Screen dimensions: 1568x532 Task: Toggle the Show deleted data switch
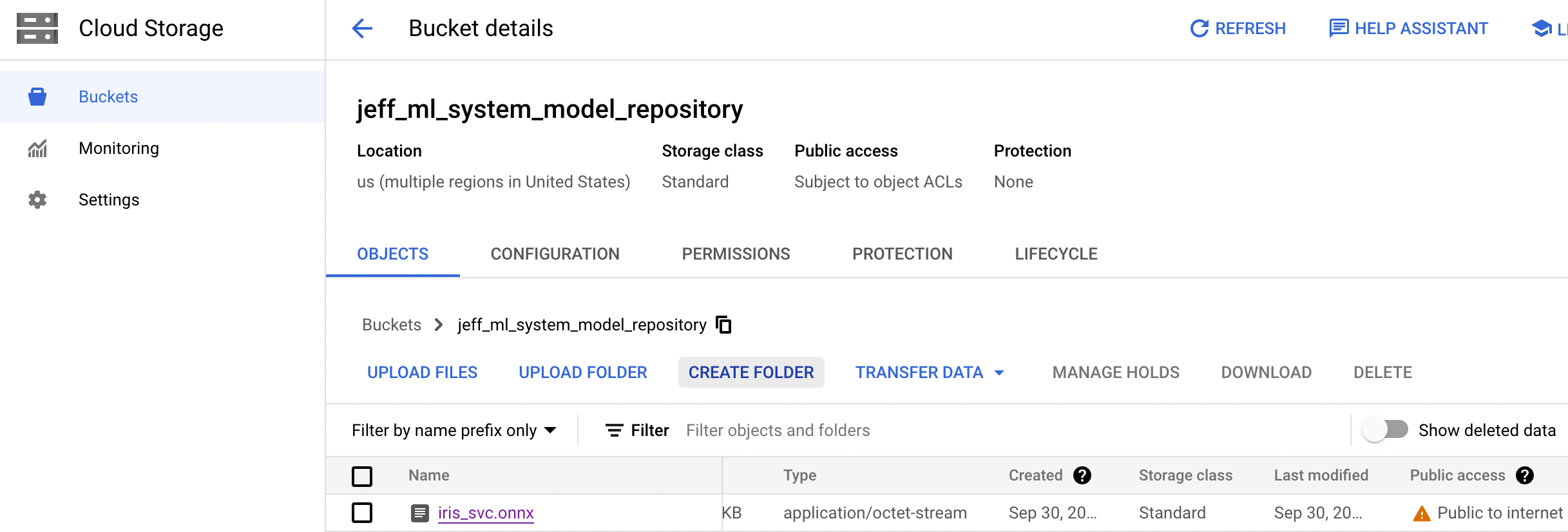tap(1386, 430)
